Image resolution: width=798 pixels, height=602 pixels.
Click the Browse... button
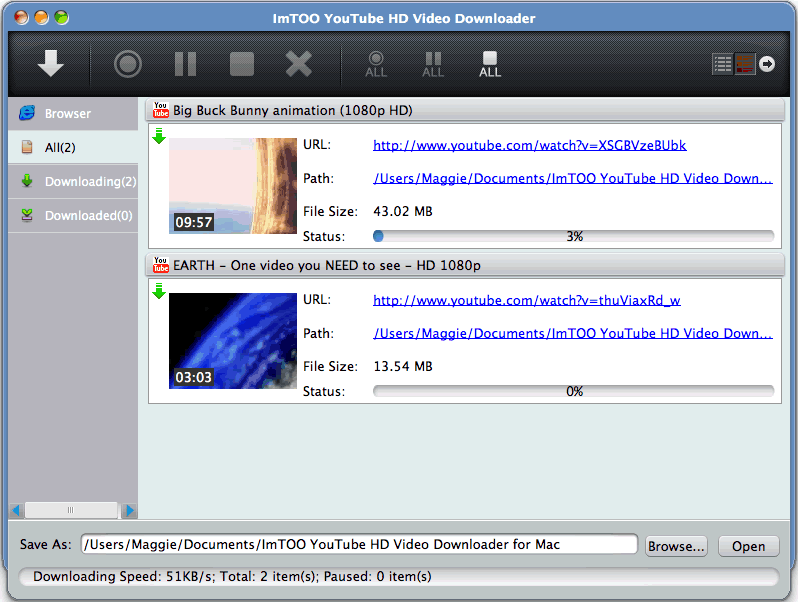pos(676,546)
